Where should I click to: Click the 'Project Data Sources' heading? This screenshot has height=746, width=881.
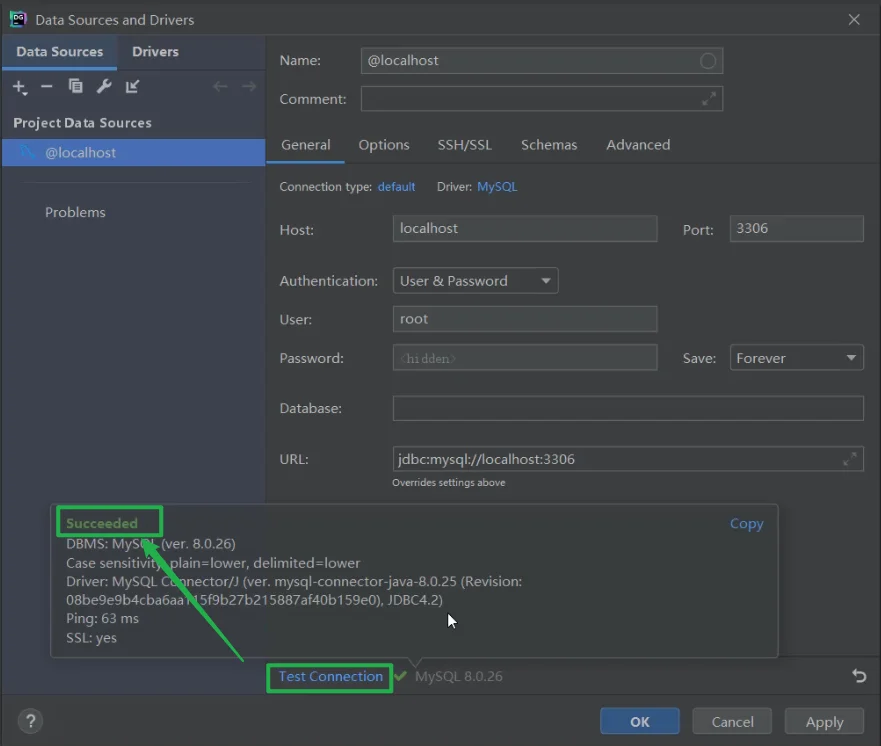click(83, 123)
